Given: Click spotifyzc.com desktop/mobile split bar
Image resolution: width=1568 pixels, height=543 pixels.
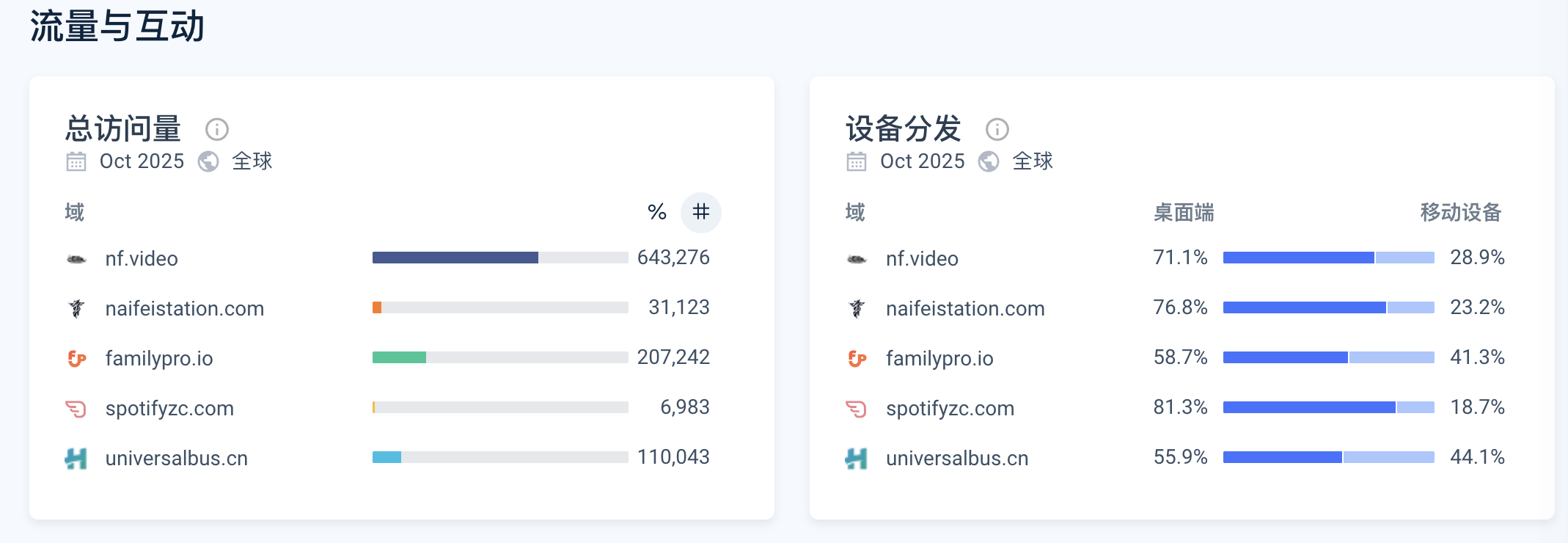Looking at the screenshot, I should click(x=1329, y=407).
